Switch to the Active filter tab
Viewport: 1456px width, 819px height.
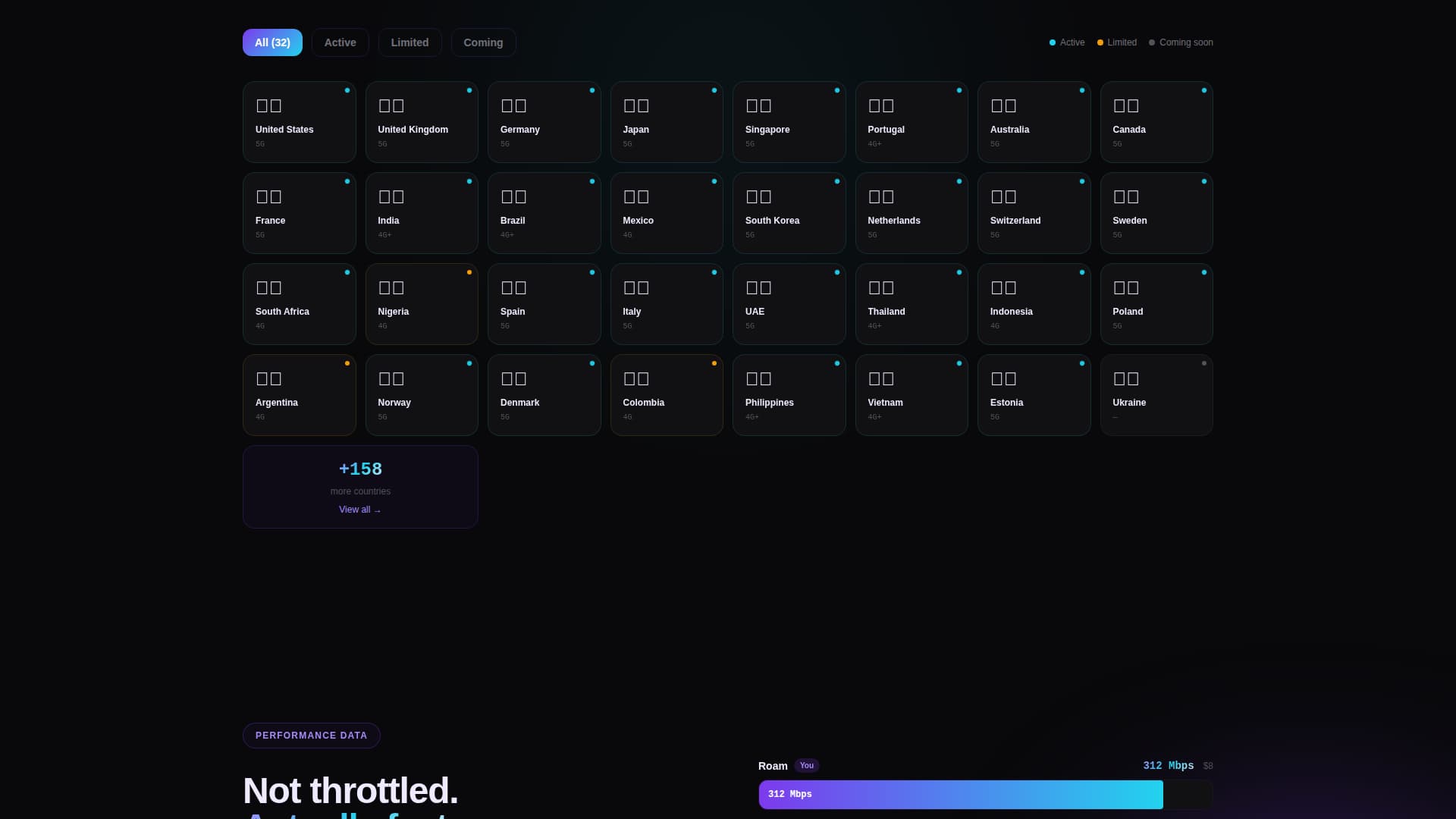click(x=340, y=42)
